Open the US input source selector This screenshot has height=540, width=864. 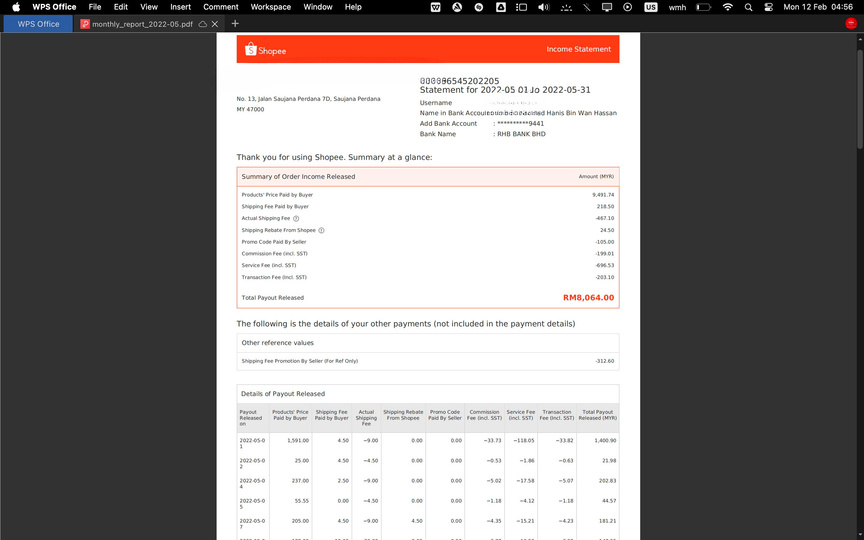[651, 7]
